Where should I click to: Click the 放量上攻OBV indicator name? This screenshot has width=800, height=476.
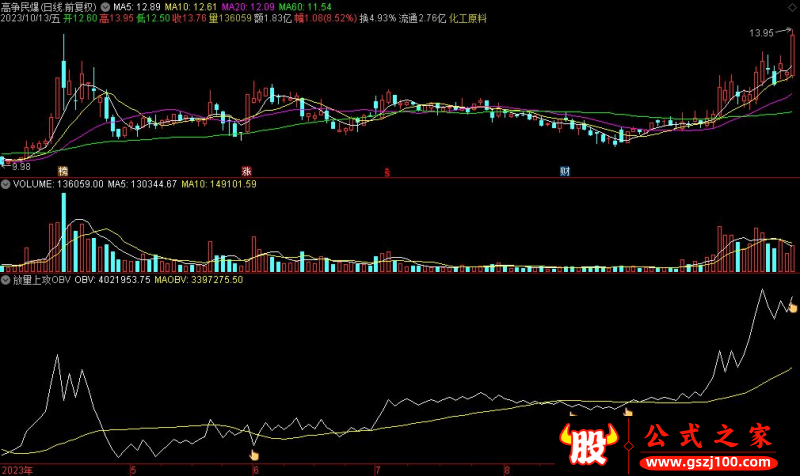(x=41, y=280)
